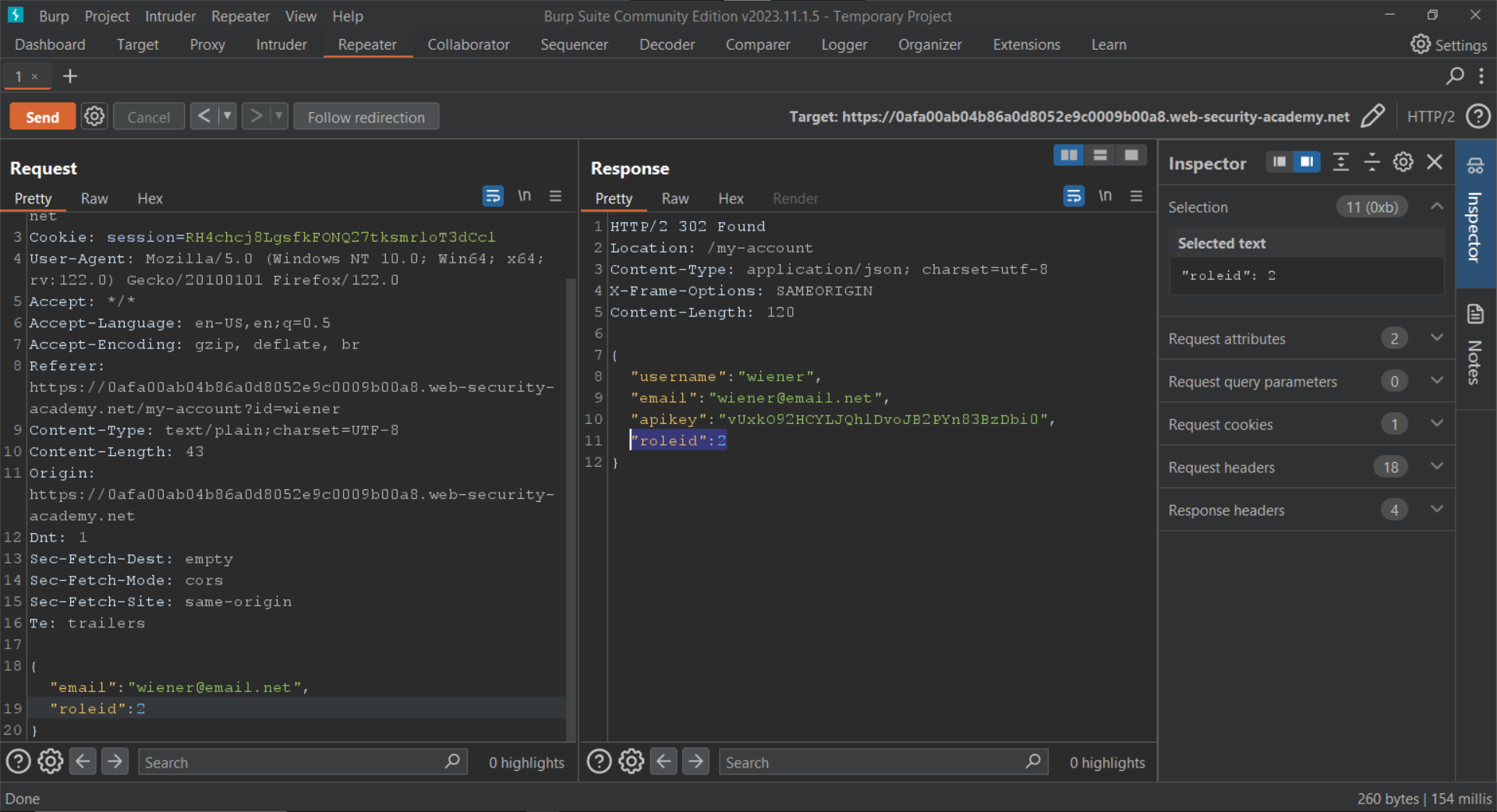This screenshot has width=1497, height=812.
Task: Switch to side-by-side request/response layout
Action: click(1068, 155)
